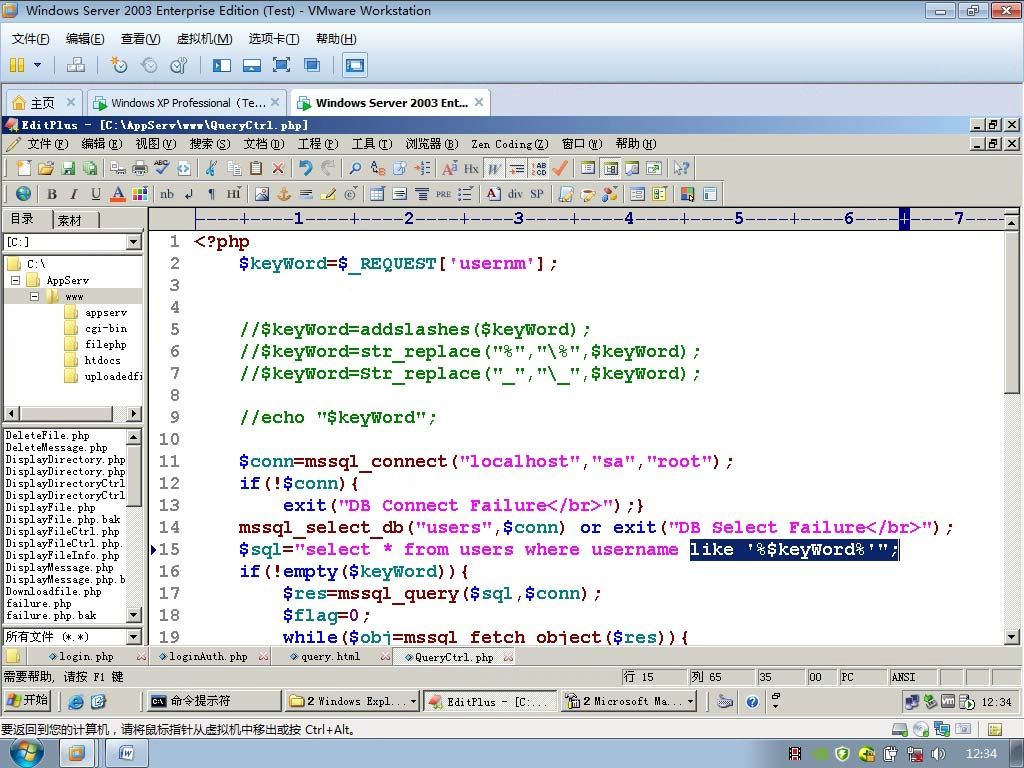Open the EditPlus 文件(F) menu

coord(47,144)
